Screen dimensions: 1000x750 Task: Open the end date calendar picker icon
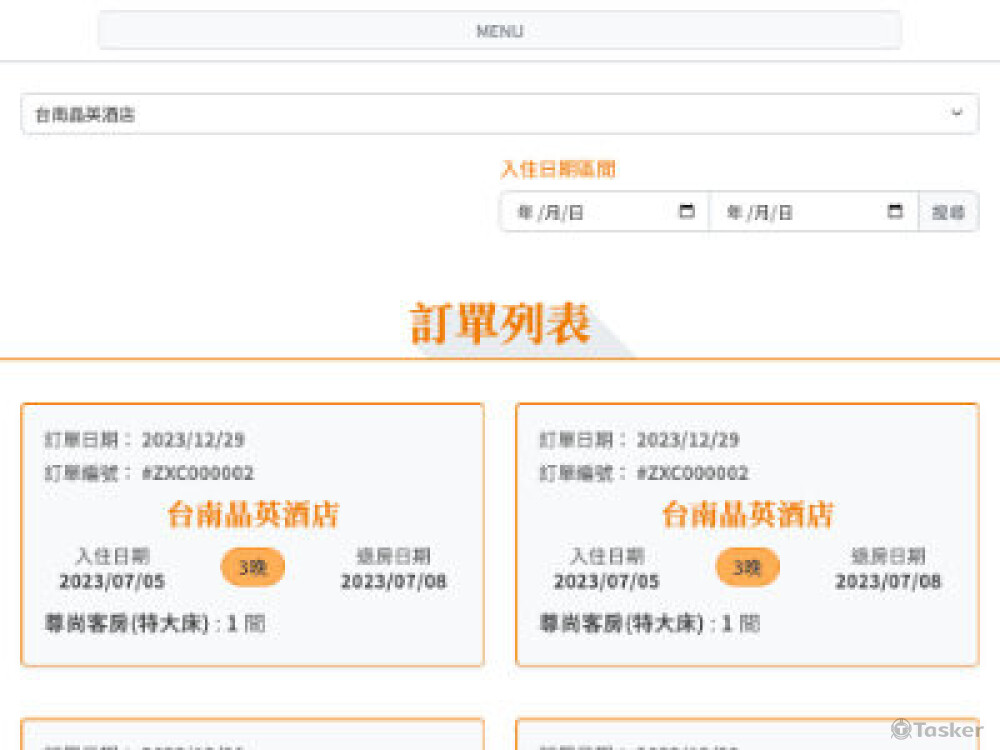895,211
